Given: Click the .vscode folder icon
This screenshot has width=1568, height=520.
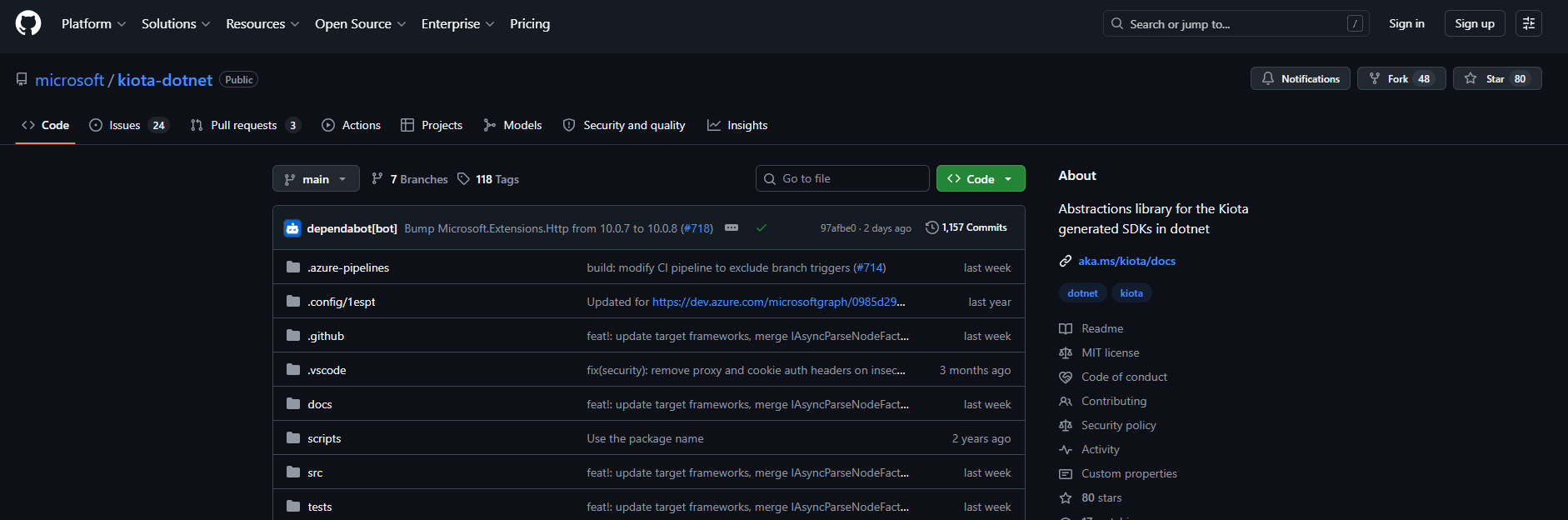Looking at the screenshot, I should (293, 370).
